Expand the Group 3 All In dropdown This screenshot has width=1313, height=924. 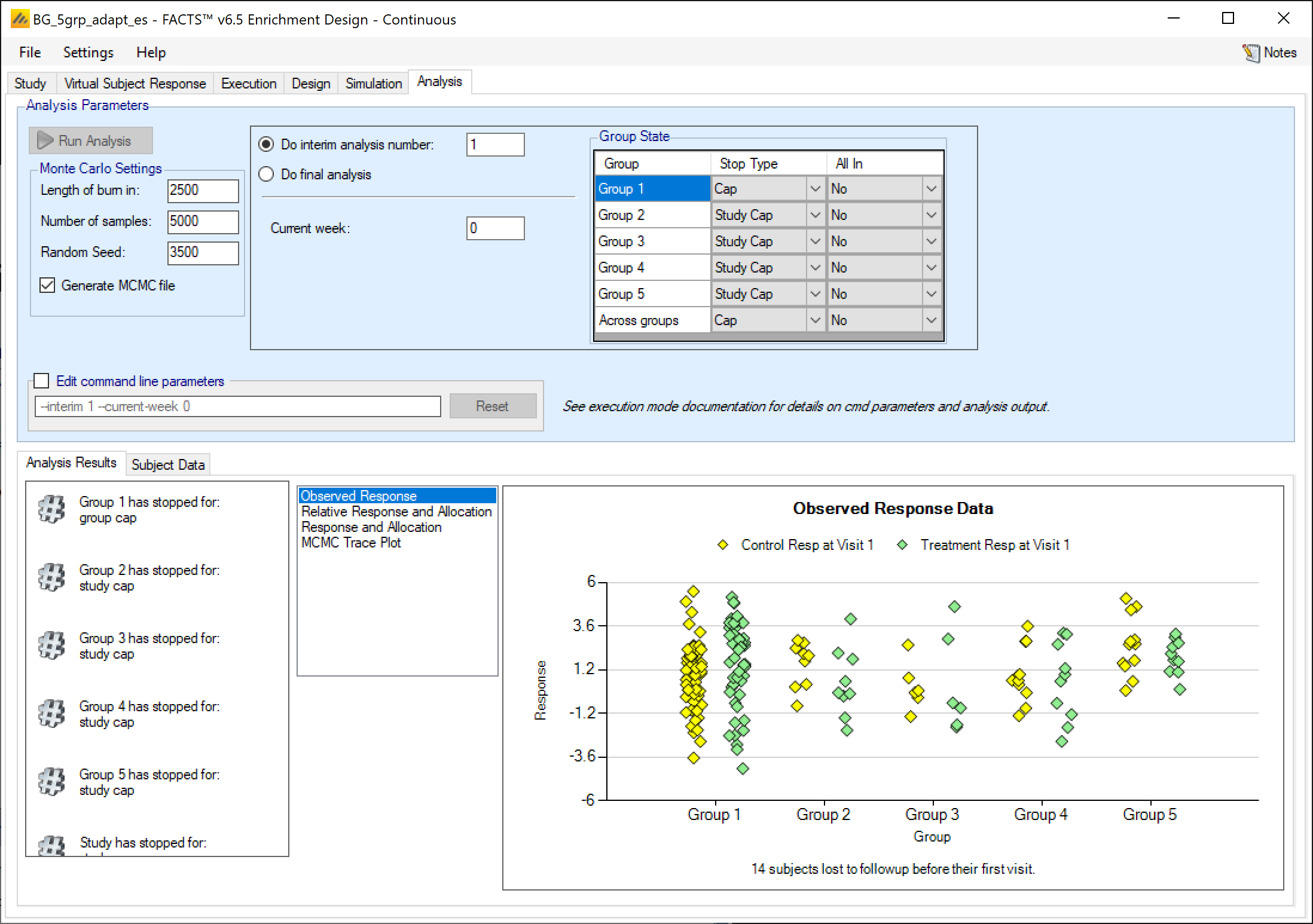pyautogui.click(x=931, y=241)
